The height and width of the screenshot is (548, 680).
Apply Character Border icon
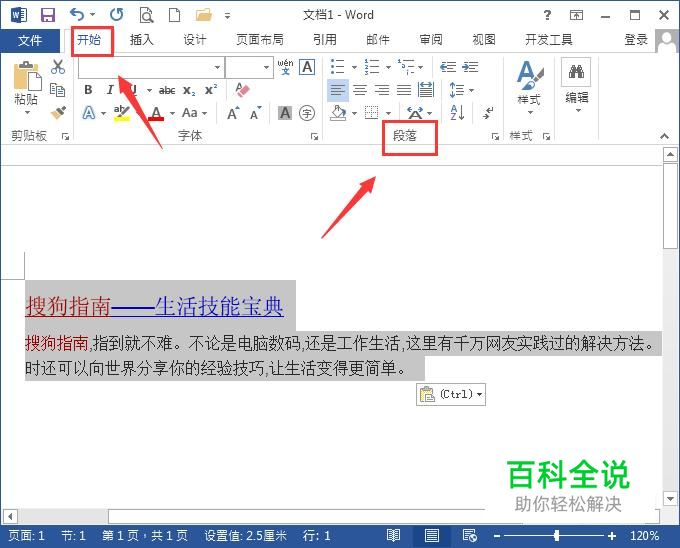pyautogui.click(x=307, y=67)
